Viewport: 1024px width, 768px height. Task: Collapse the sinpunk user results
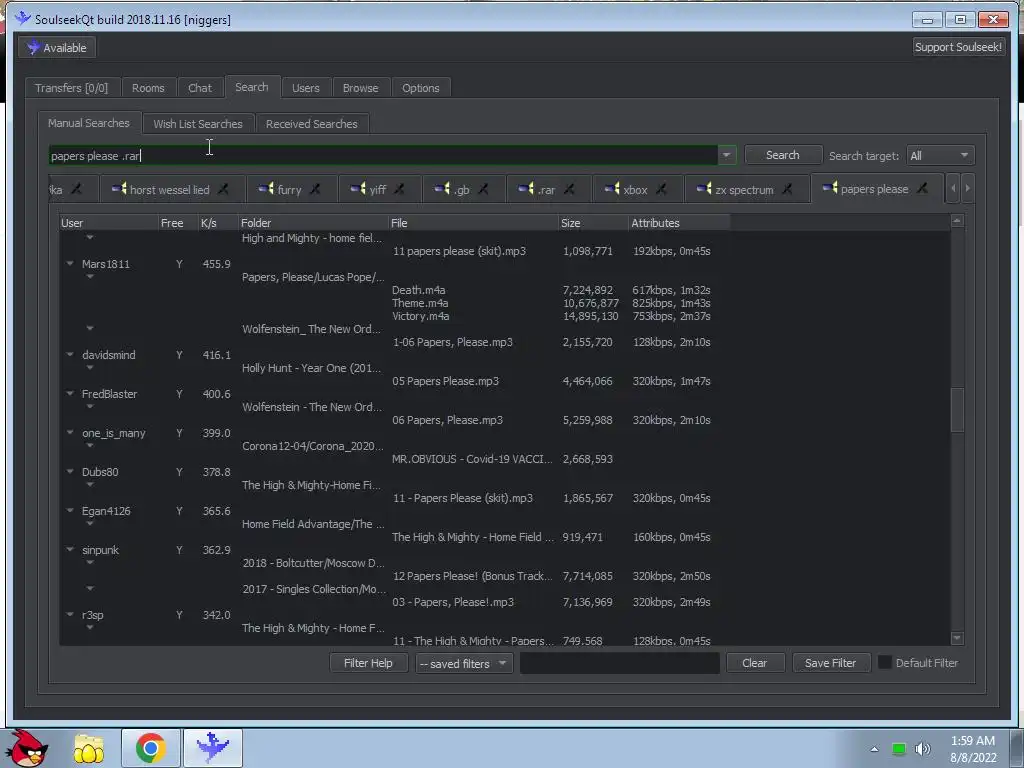pyautogui.click(x=70, y=550)
